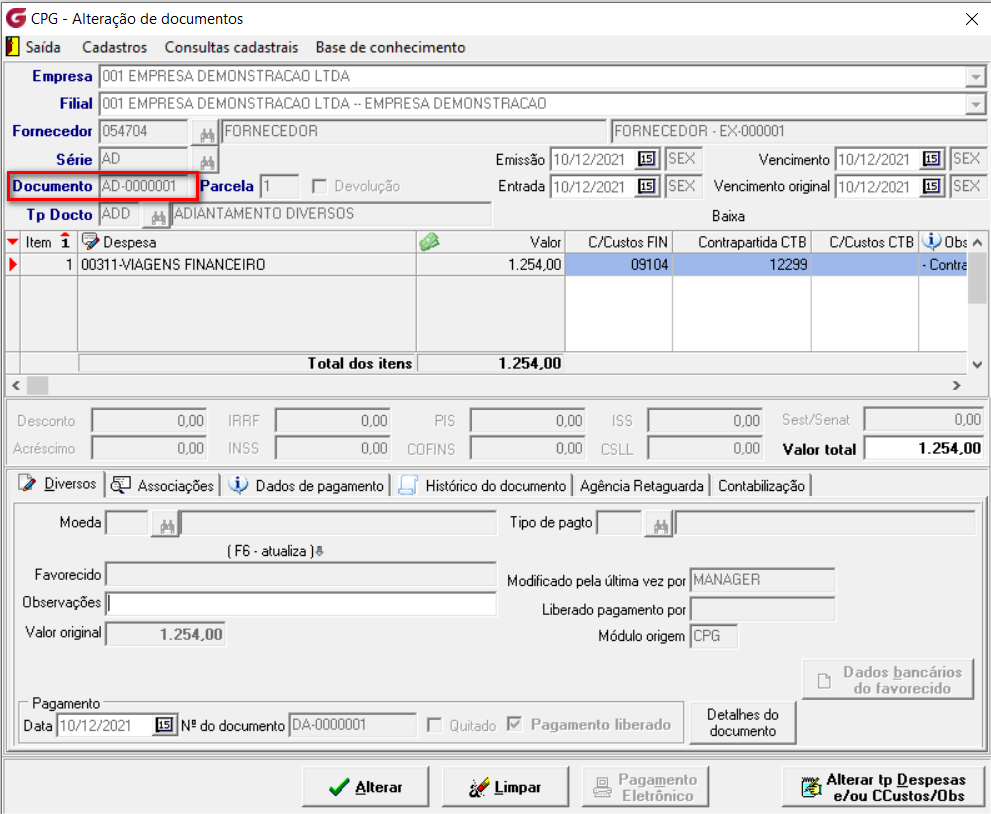Toggle the Pagamento liberado checkbox
991x814 pixels.
pos(515,724)
